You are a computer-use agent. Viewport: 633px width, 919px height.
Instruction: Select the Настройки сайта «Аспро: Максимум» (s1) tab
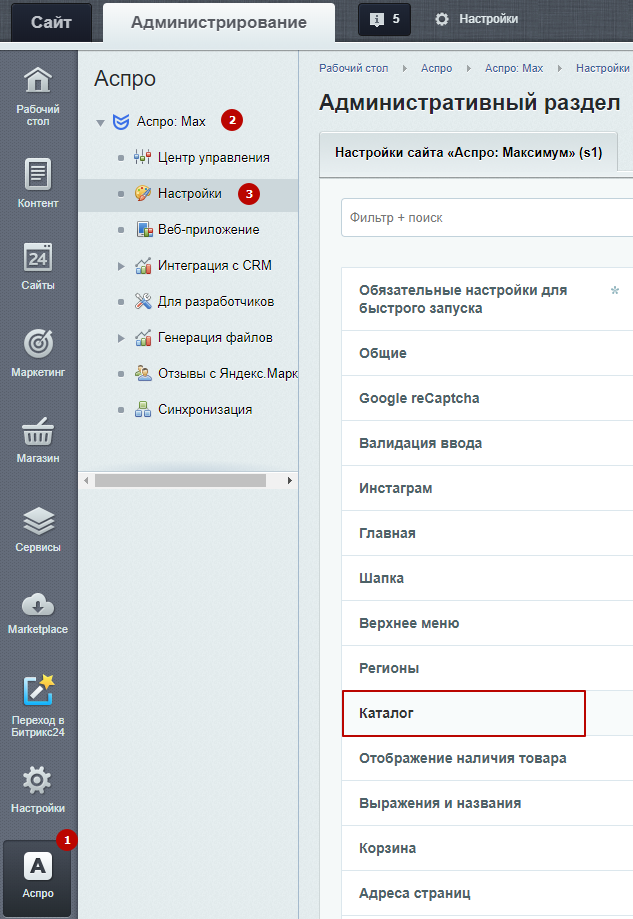[x=468, y=153]
